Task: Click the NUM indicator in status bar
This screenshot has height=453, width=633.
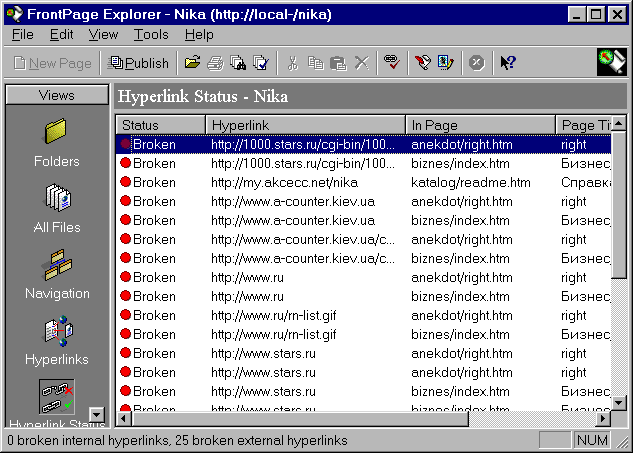Action: [x=592, y=440]
